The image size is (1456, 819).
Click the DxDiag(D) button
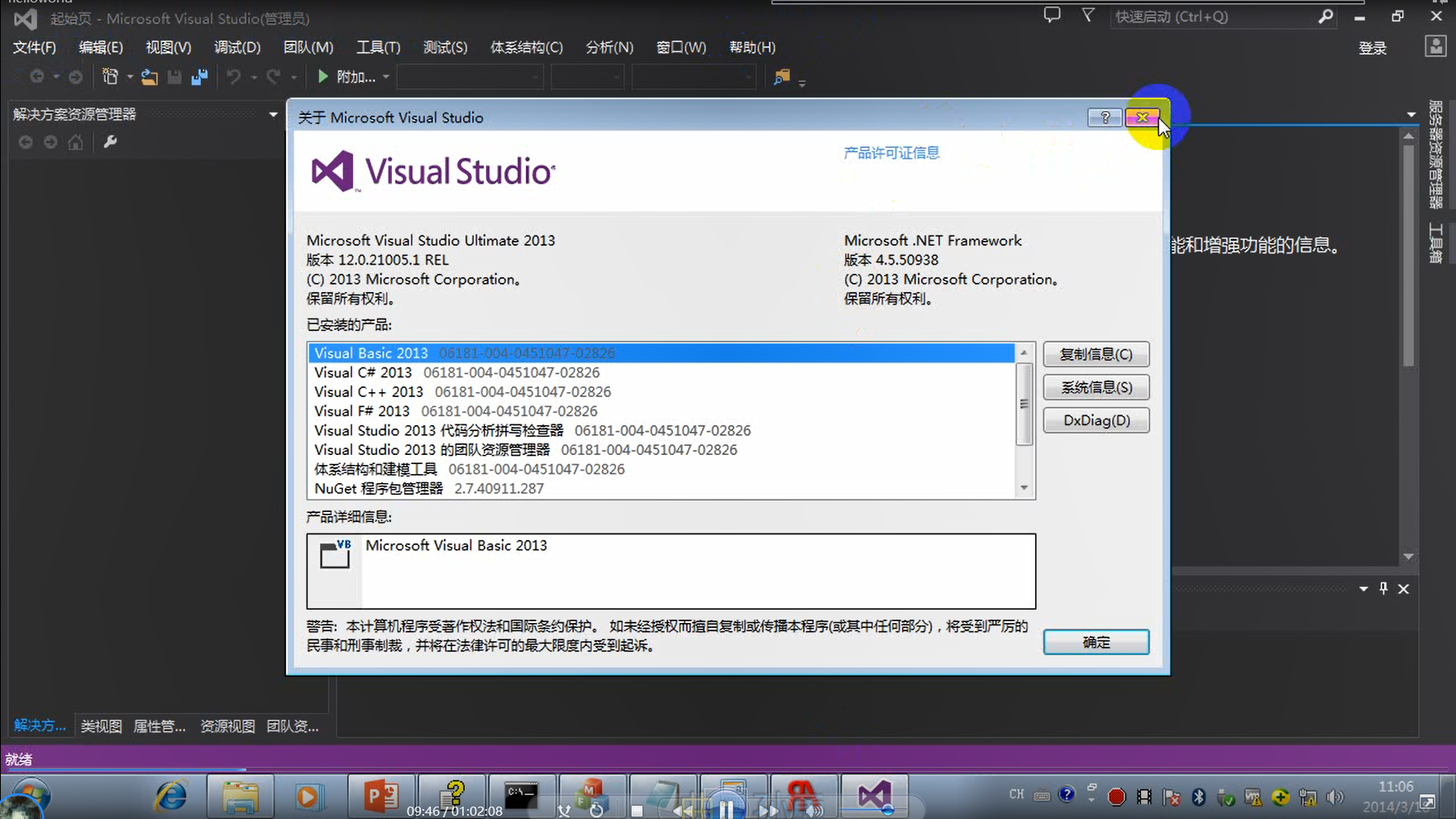(x=1096, y=420)
